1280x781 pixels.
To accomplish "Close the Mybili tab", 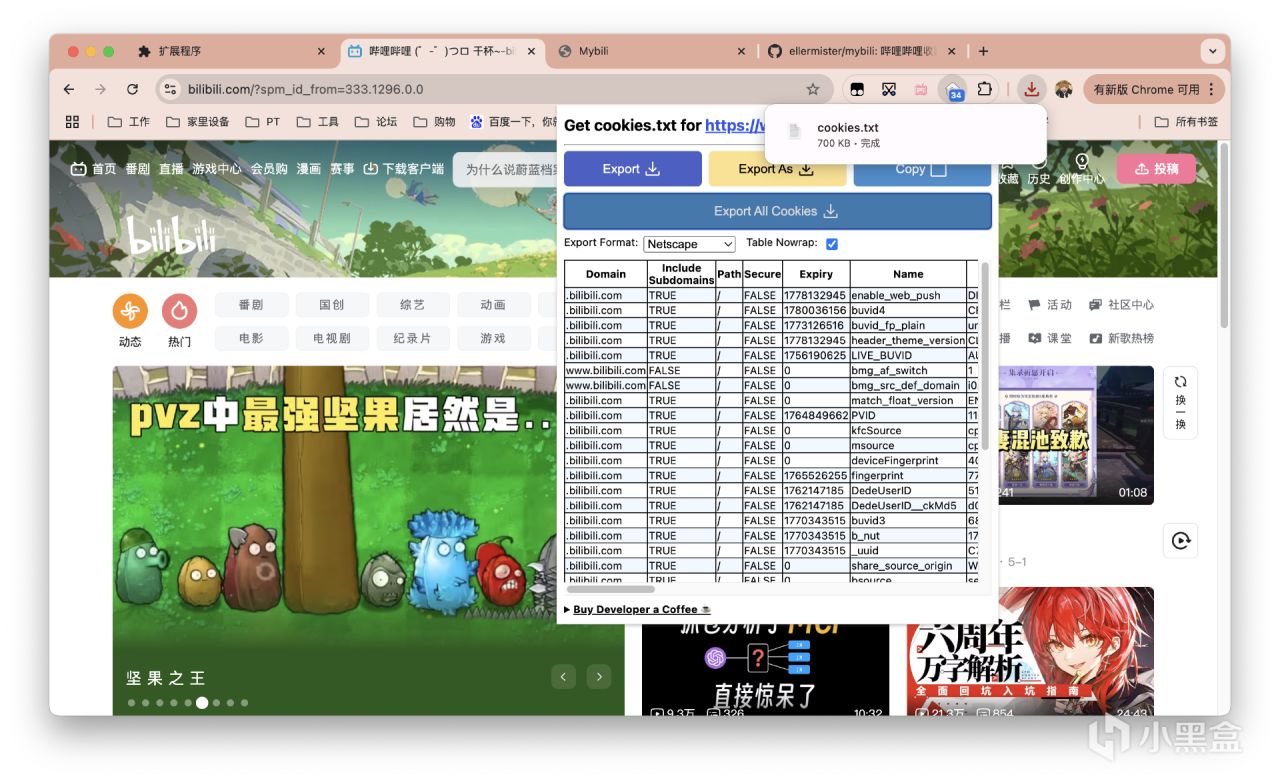I will (741, 51).
